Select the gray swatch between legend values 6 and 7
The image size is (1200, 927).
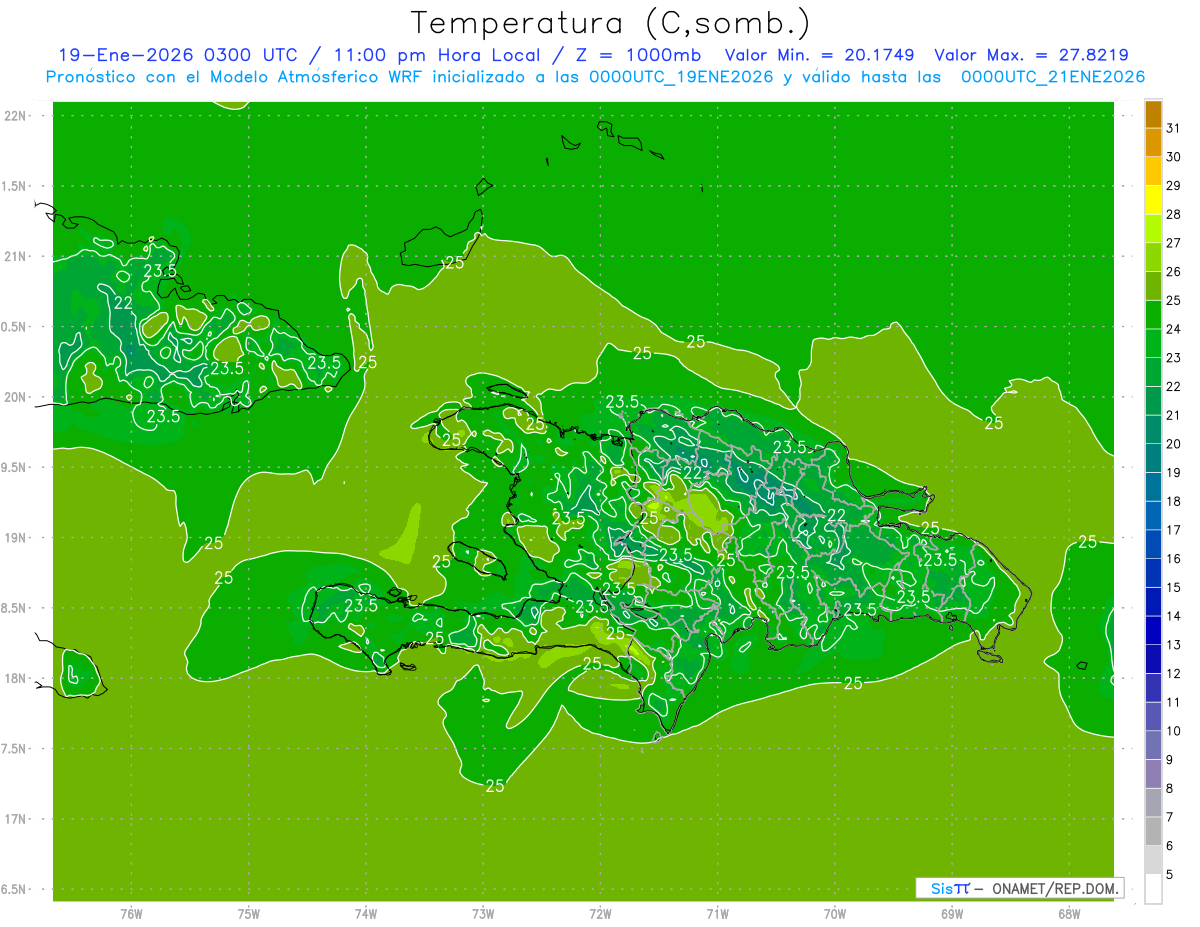click(1153, 831)
